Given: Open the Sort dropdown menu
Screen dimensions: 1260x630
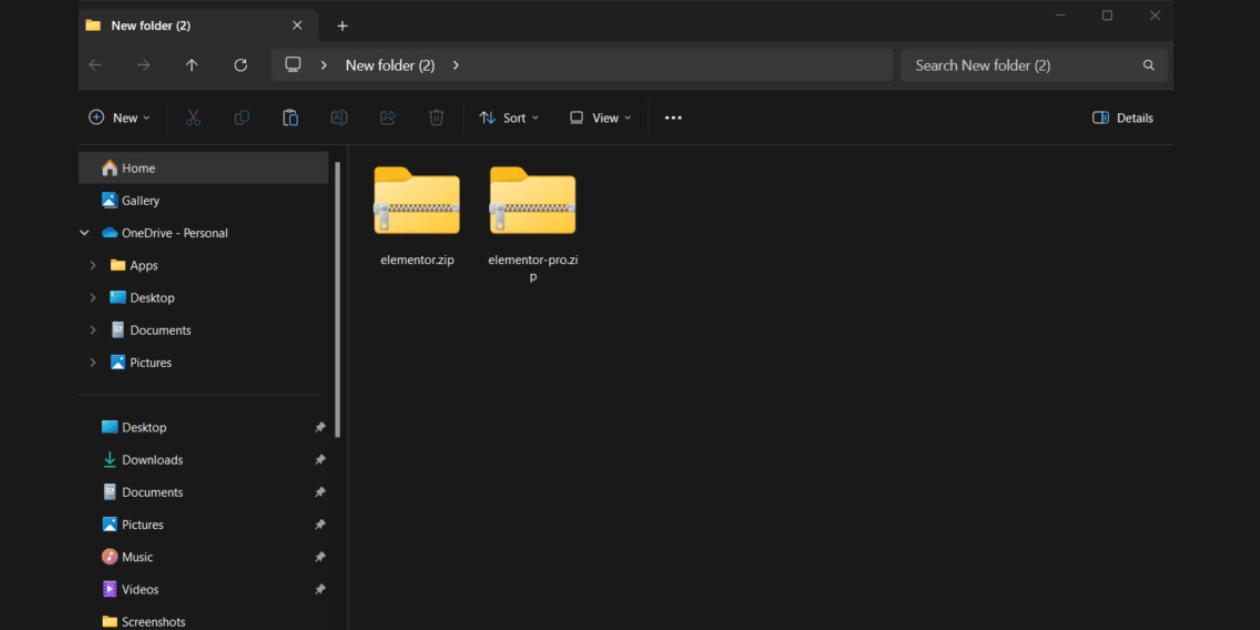Looking at the screenshot, I should pos(509,118).
